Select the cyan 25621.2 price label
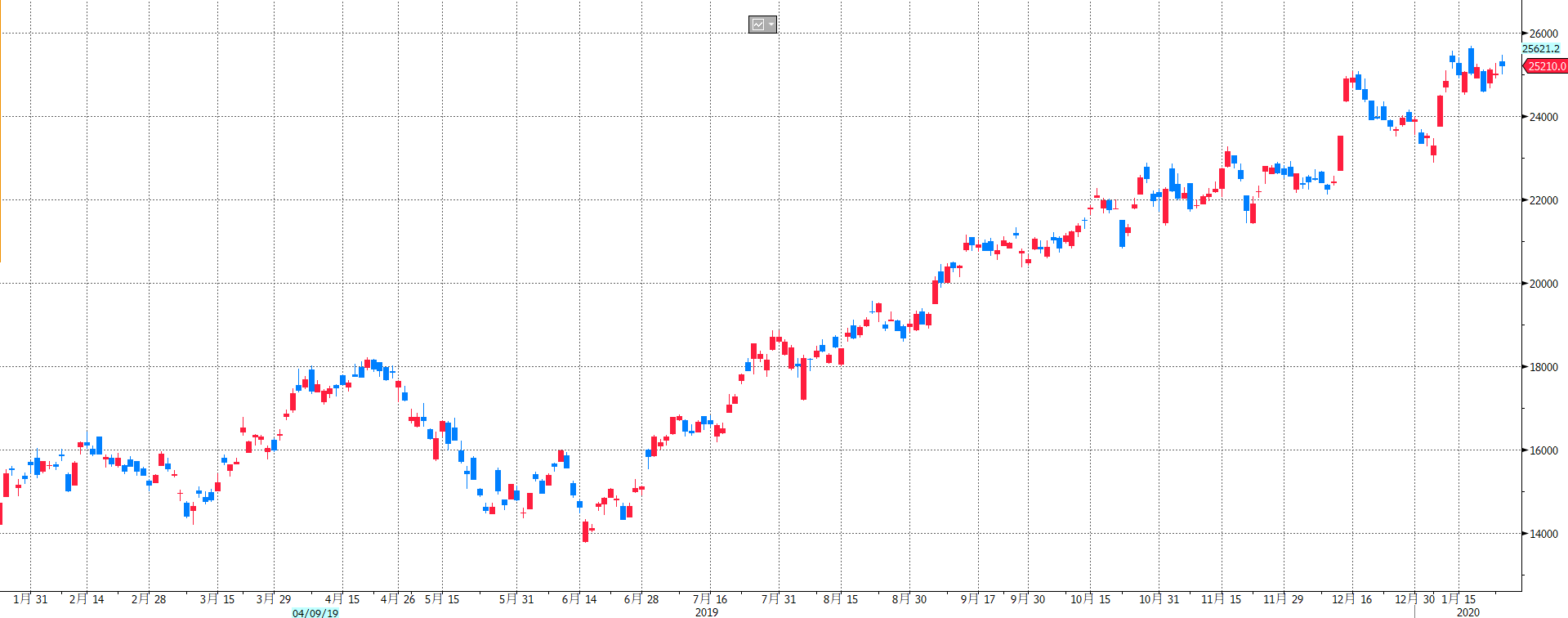1568x618 pixels. 1540,49
